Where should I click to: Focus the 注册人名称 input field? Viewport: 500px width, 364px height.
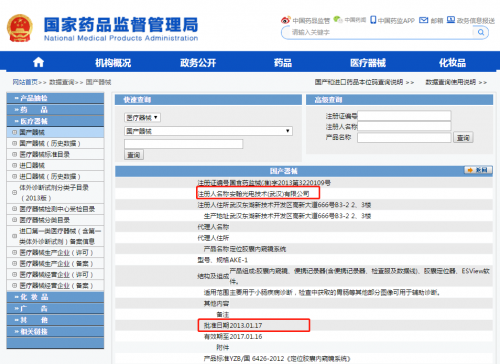[404, 126]
